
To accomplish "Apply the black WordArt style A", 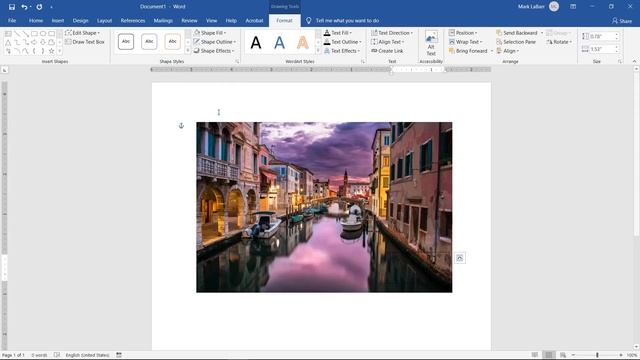I will click(256, 42).
